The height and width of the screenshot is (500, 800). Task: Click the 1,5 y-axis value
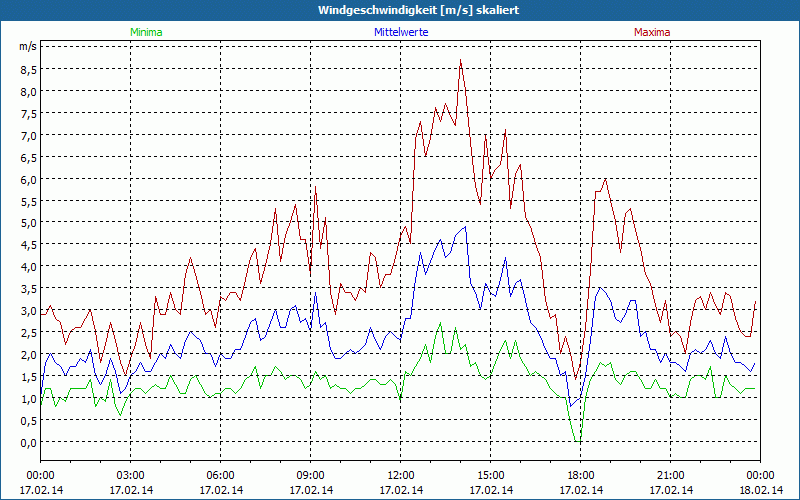tap(28, 377)
